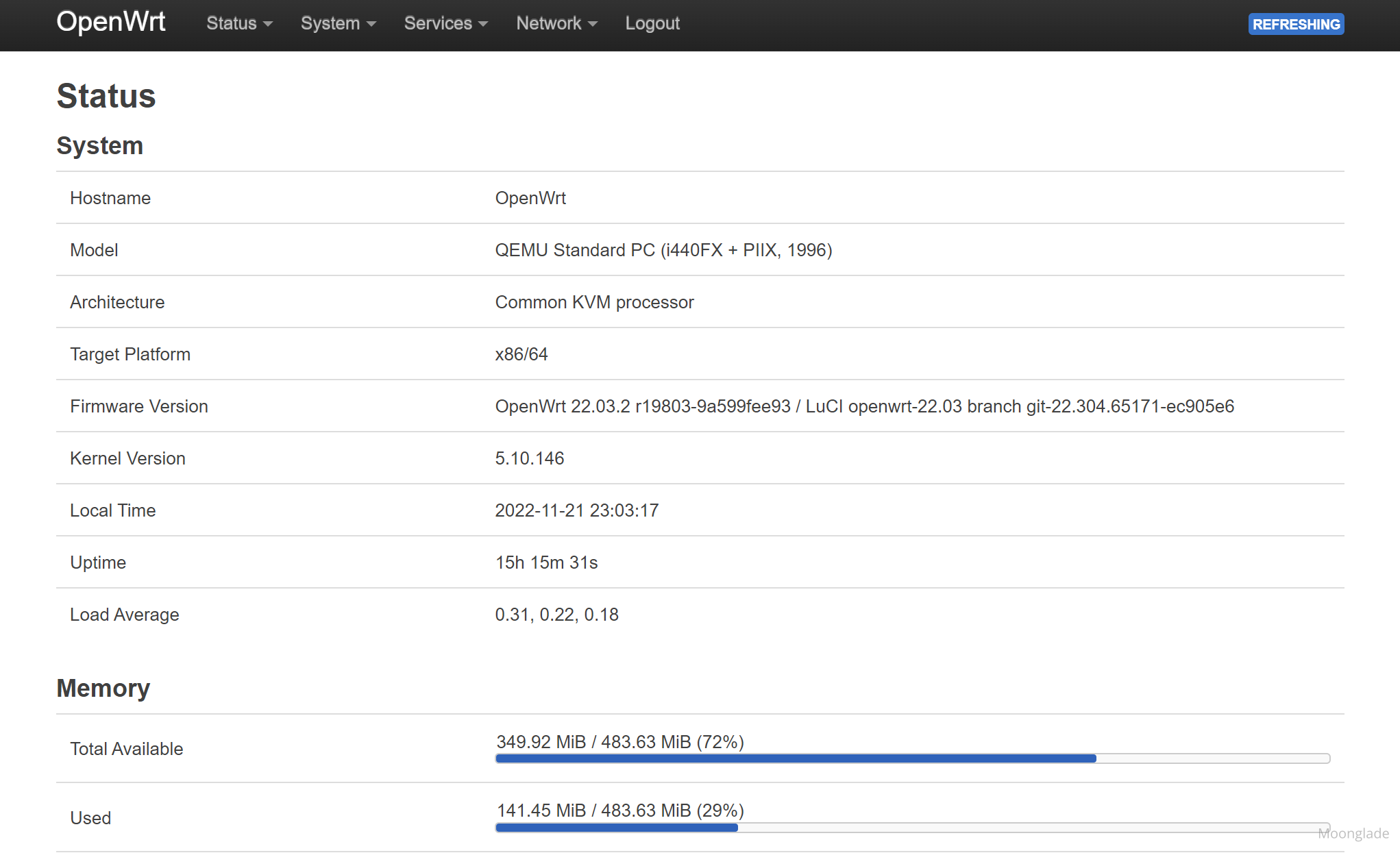Click the Memory section heading

tap(103, 688)
